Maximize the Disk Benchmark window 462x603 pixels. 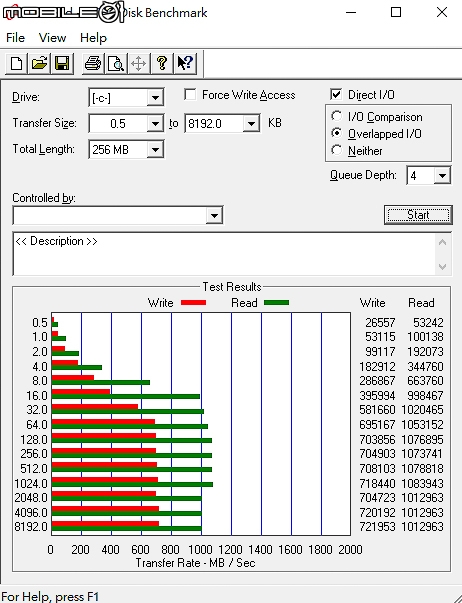(x=396, y=12)
